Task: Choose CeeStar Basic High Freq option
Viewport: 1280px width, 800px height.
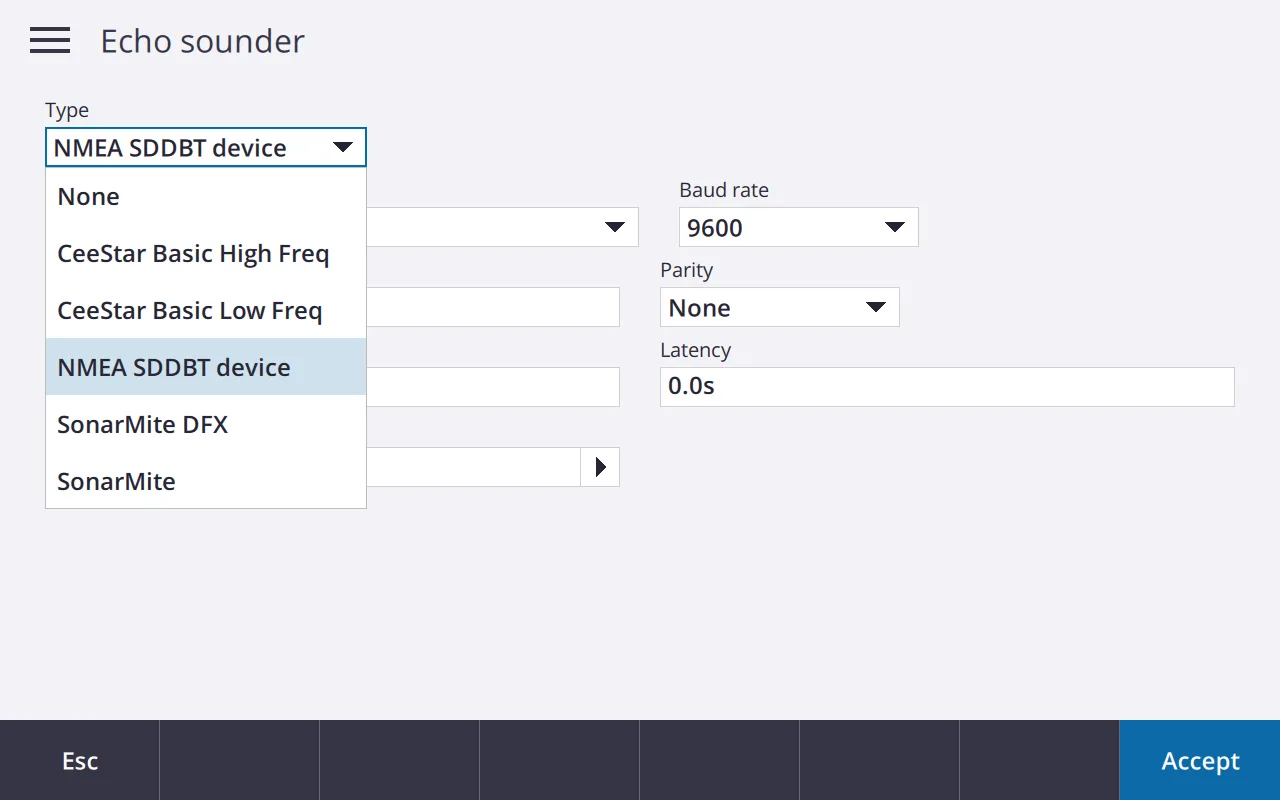Action: (x=206, y=253)
